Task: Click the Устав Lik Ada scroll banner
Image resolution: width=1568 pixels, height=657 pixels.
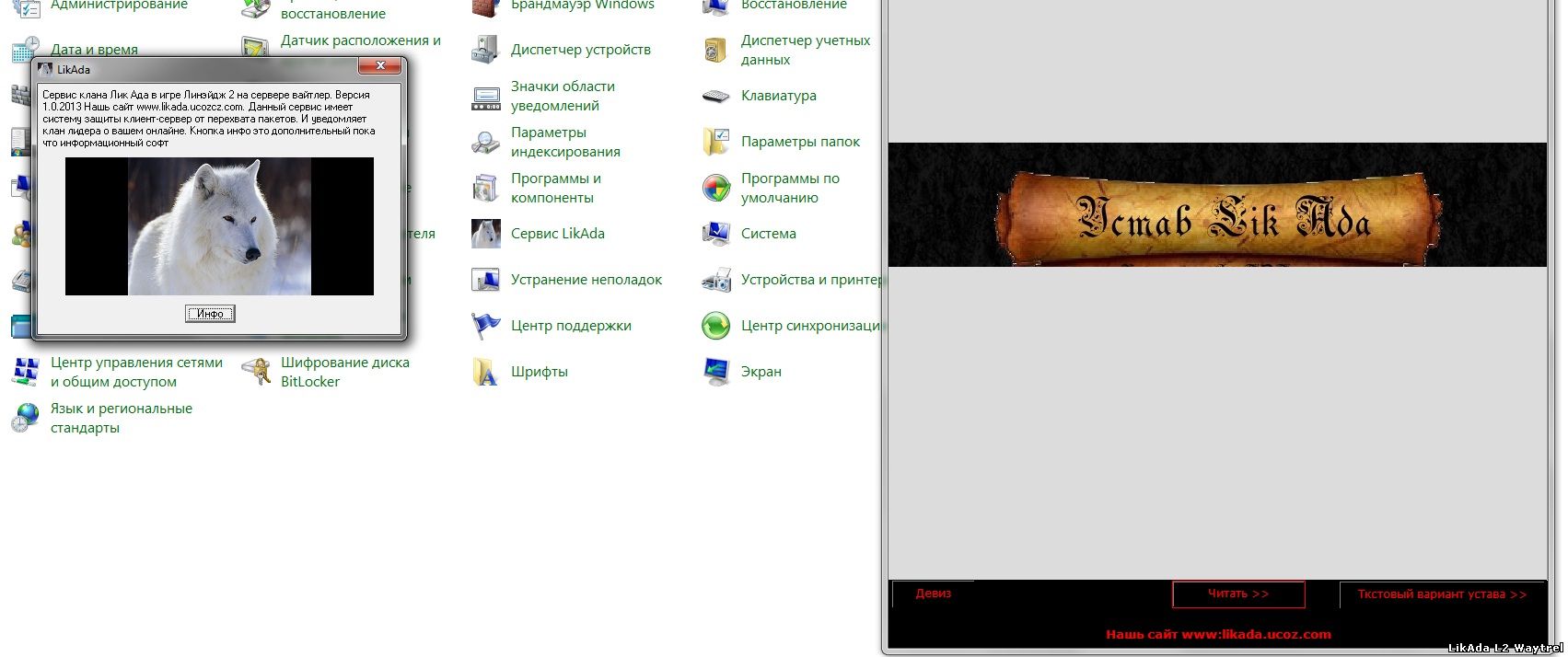Action: coord(1220,219)
